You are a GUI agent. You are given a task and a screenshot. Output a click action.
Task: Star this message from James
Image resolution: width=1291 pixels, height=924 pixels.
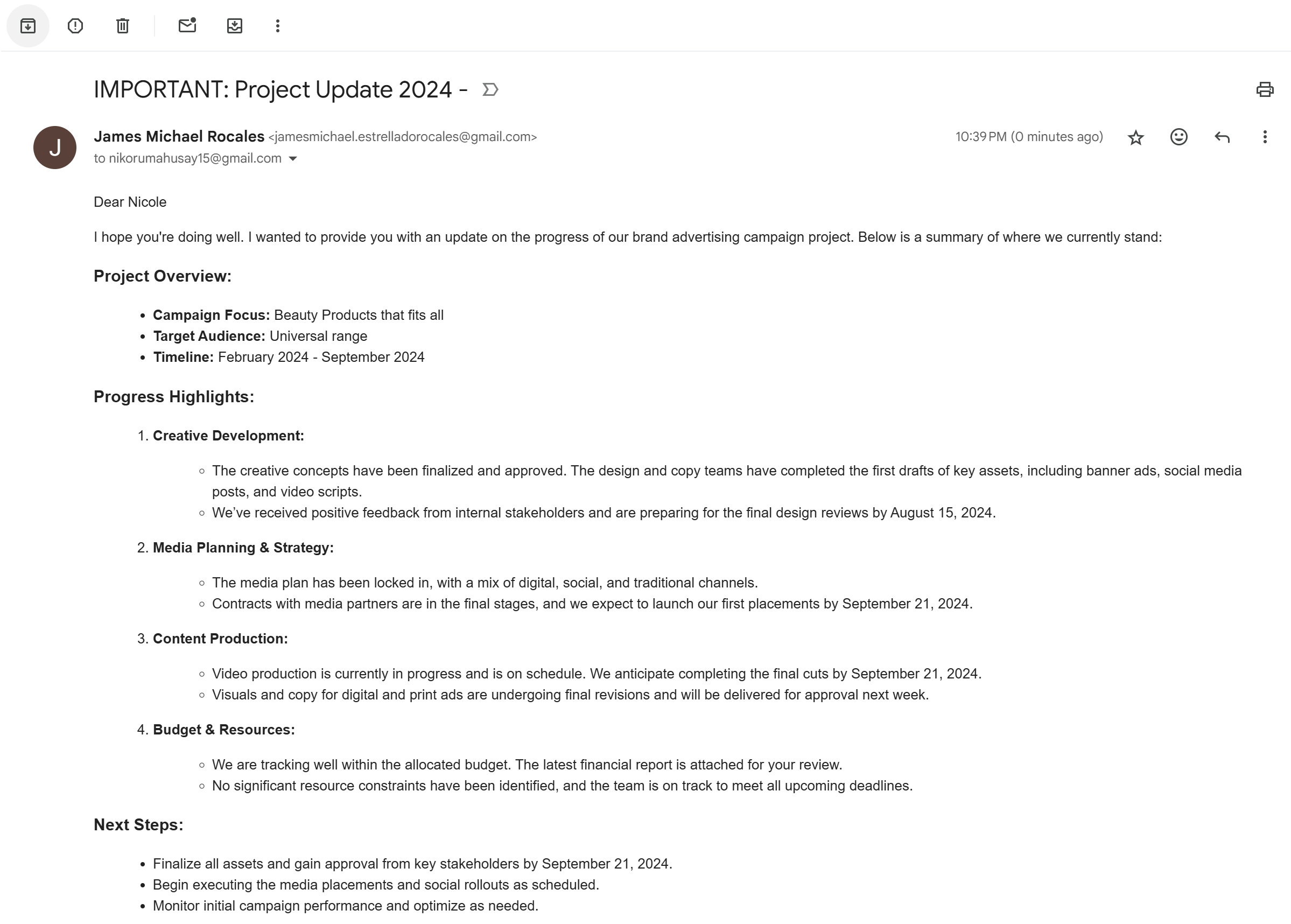coord(1135,137)
